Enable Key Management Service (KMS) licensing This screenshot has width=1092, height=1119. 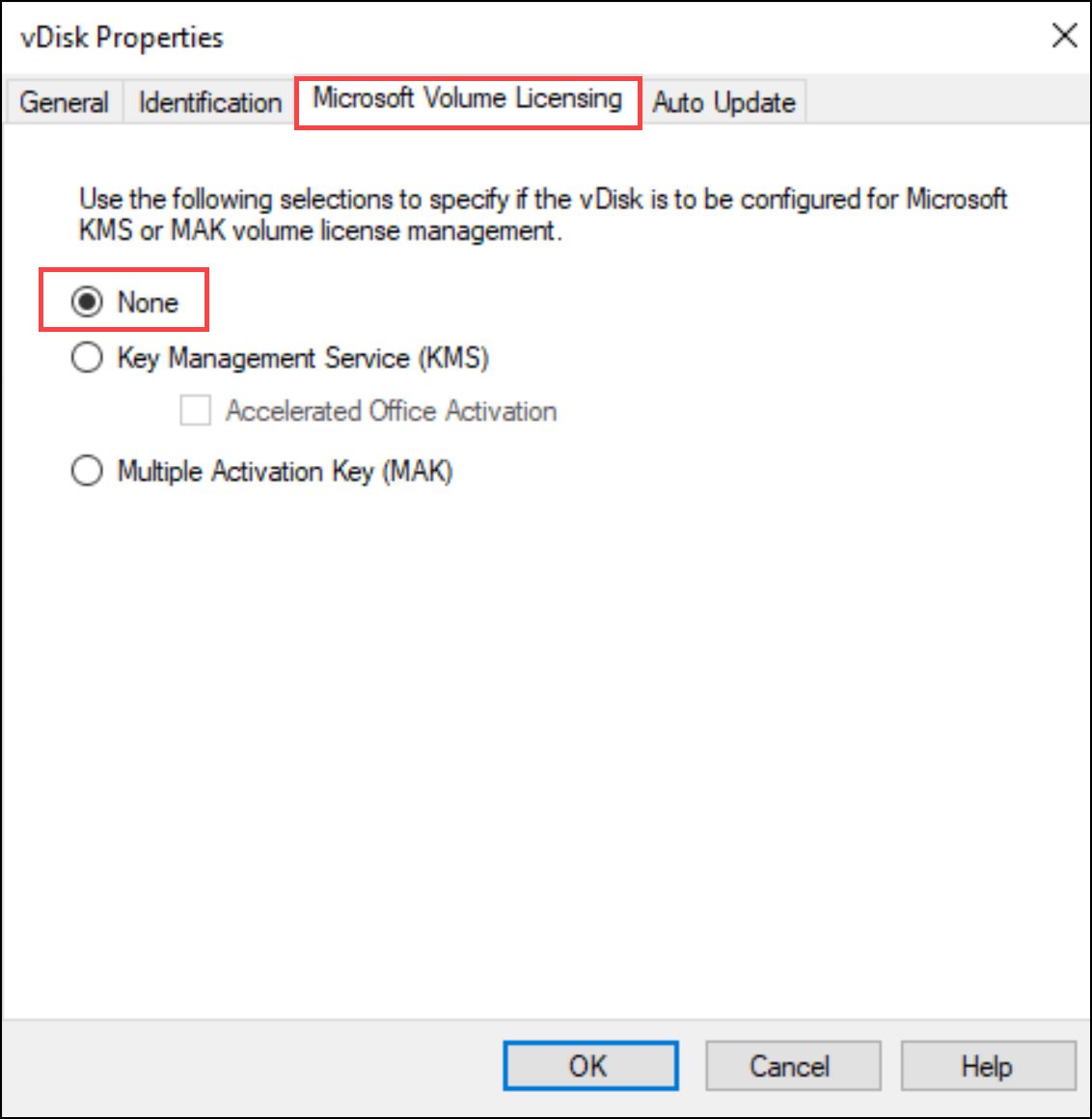(87, 357)
